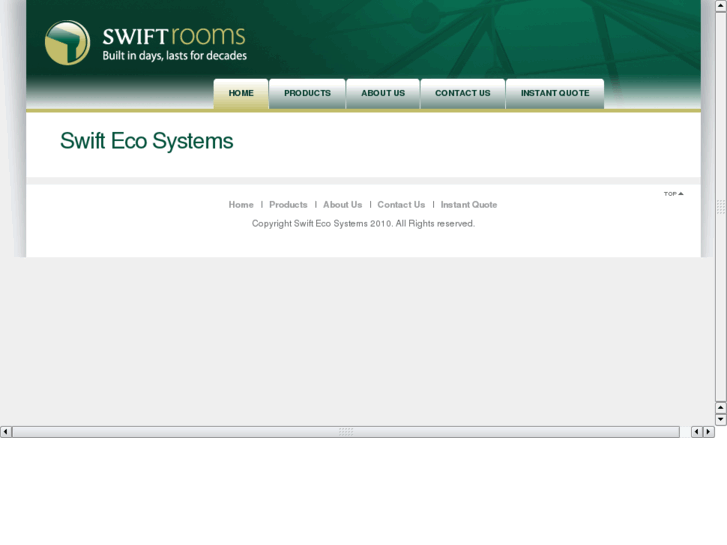Click the 'Built in days' tagline
The width and height of the screenshot is (727, 545).
click(174, 56)
